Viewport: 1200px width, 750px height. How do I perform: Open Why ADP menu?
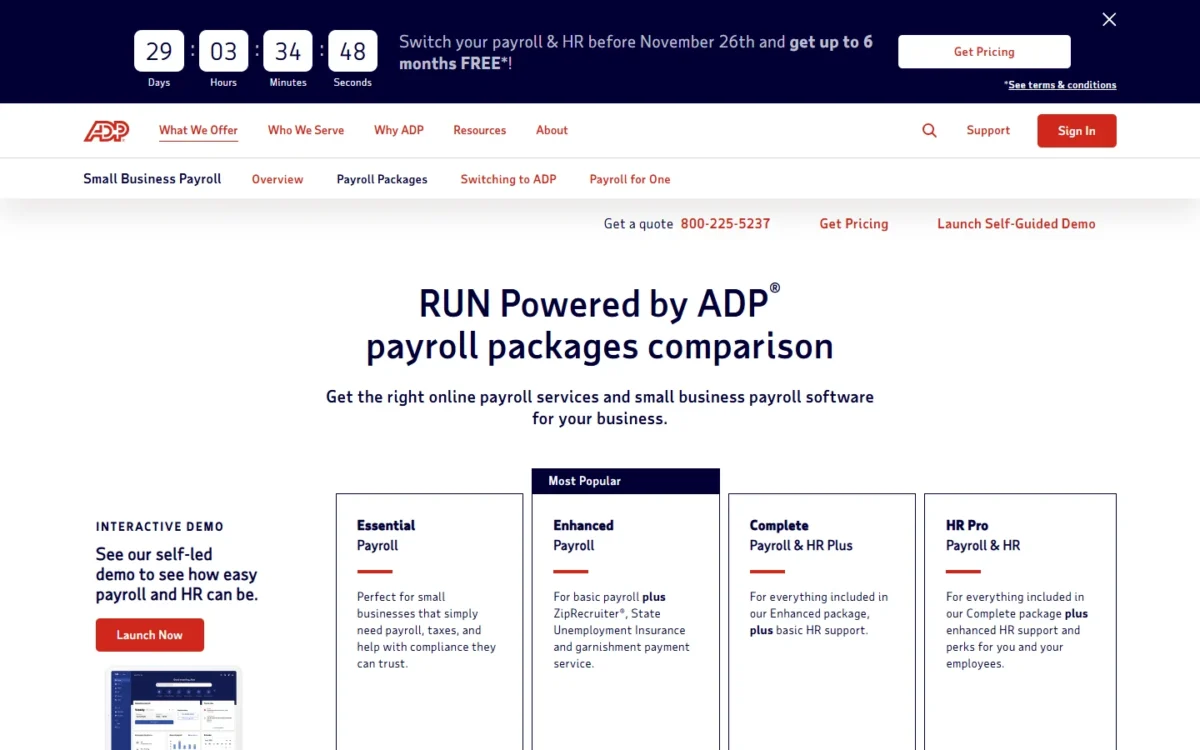point(399,130)
